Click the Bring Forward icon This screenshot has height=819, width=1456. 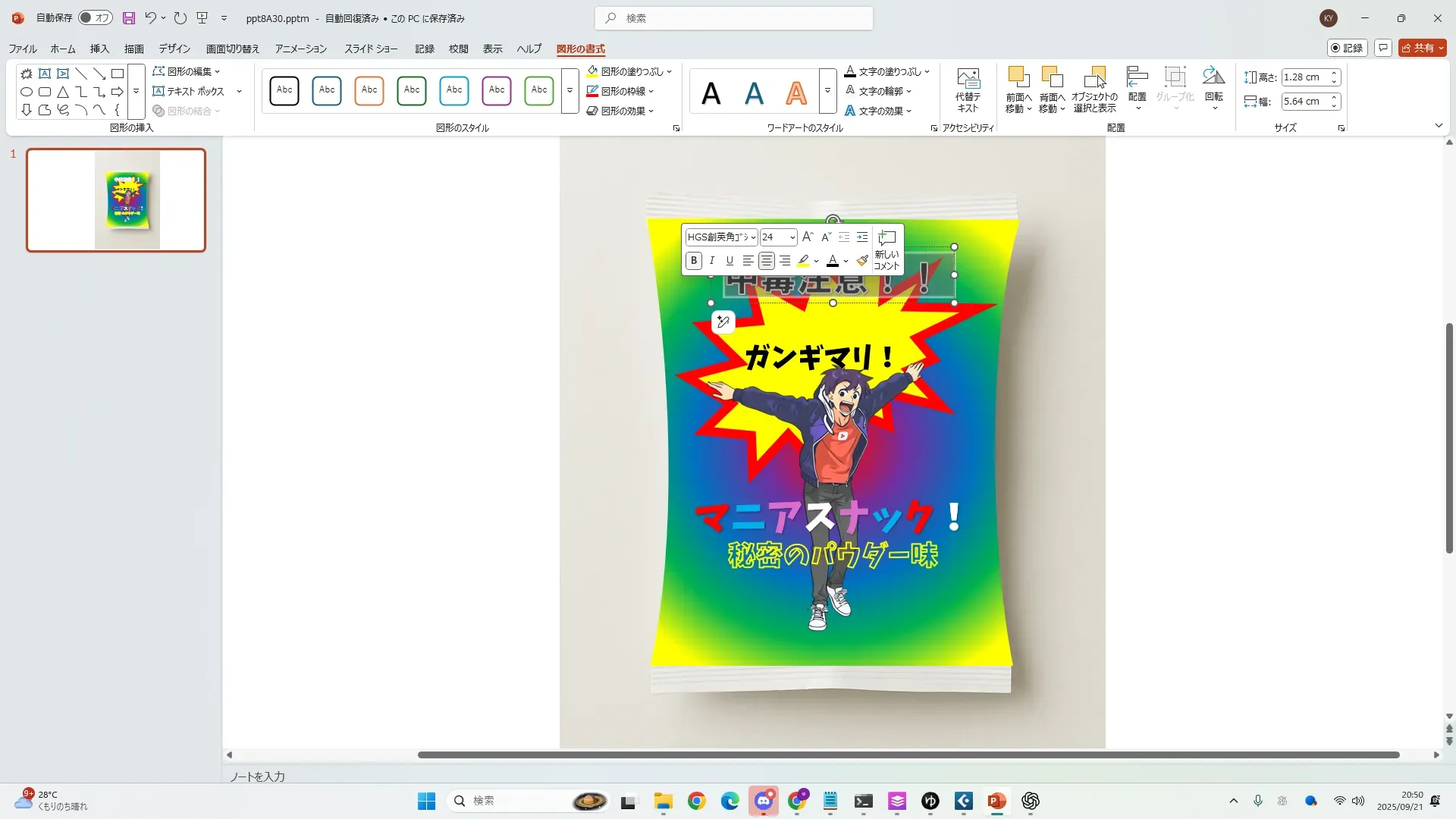pyautogui.click(x=1018, y=79)
